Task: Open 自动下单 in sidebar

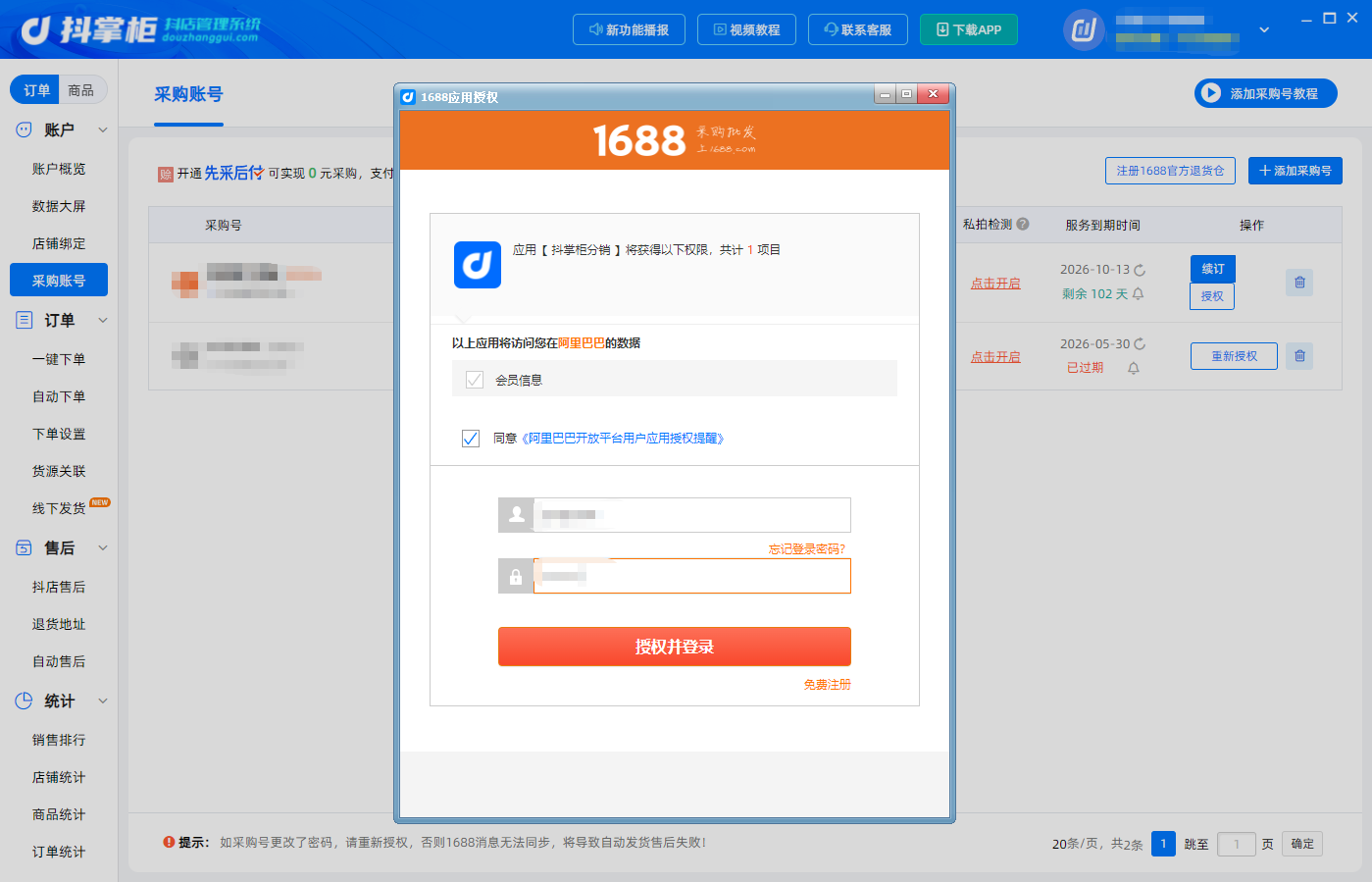Action: pyautogui.click(x=59, y=396)
